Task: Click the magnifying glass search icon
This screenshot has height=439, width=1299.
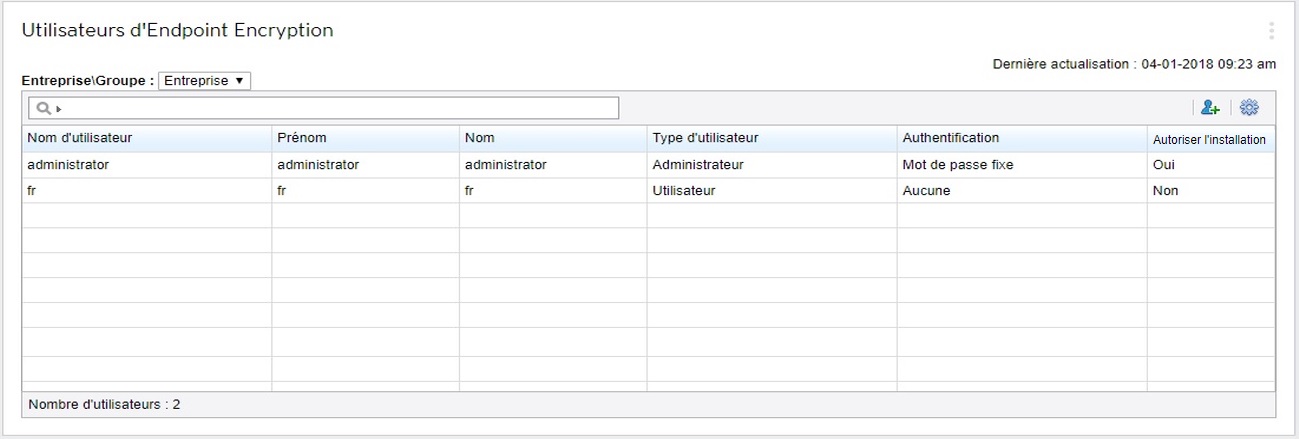Action: point(43,108)
